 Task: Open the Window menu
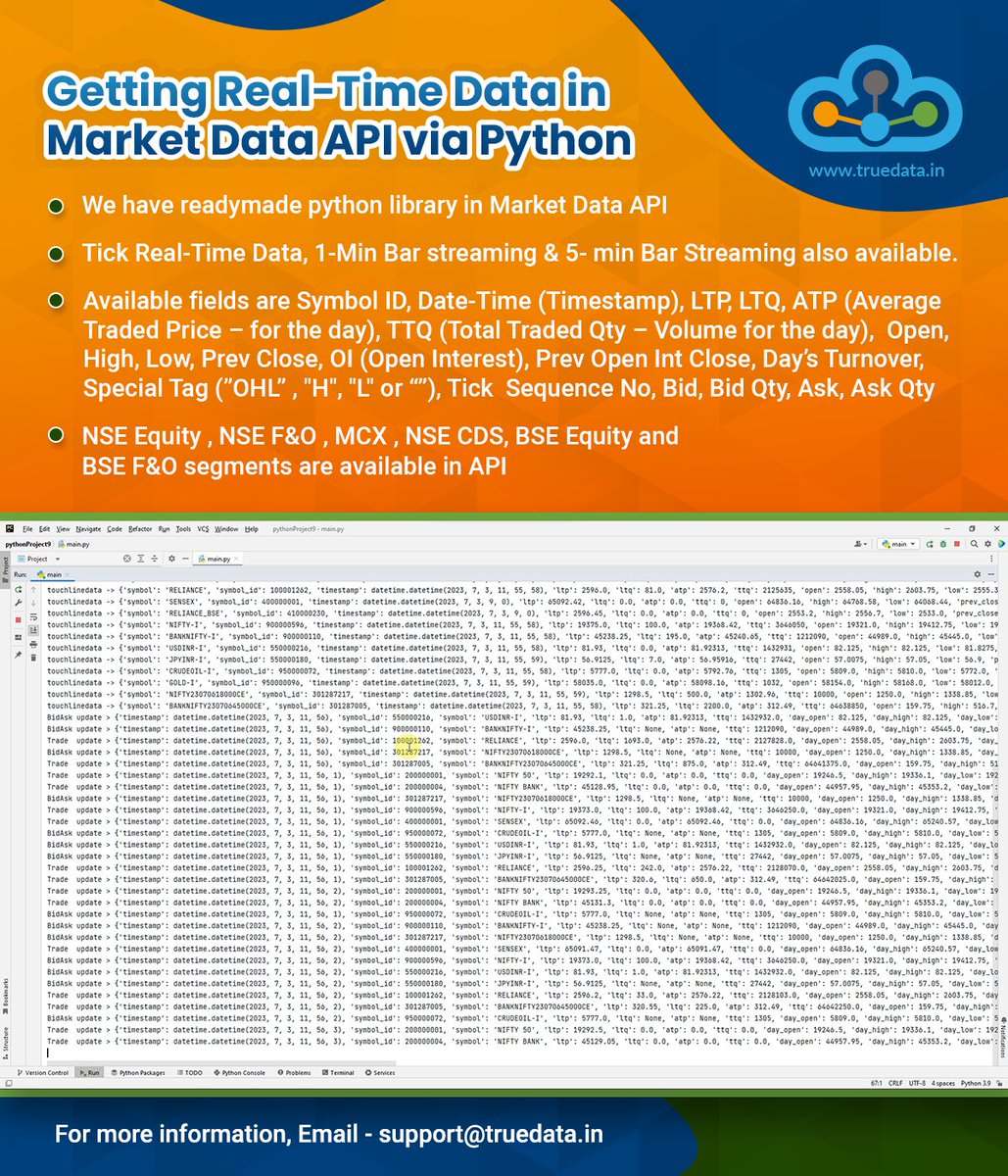[x=226, y=529]
